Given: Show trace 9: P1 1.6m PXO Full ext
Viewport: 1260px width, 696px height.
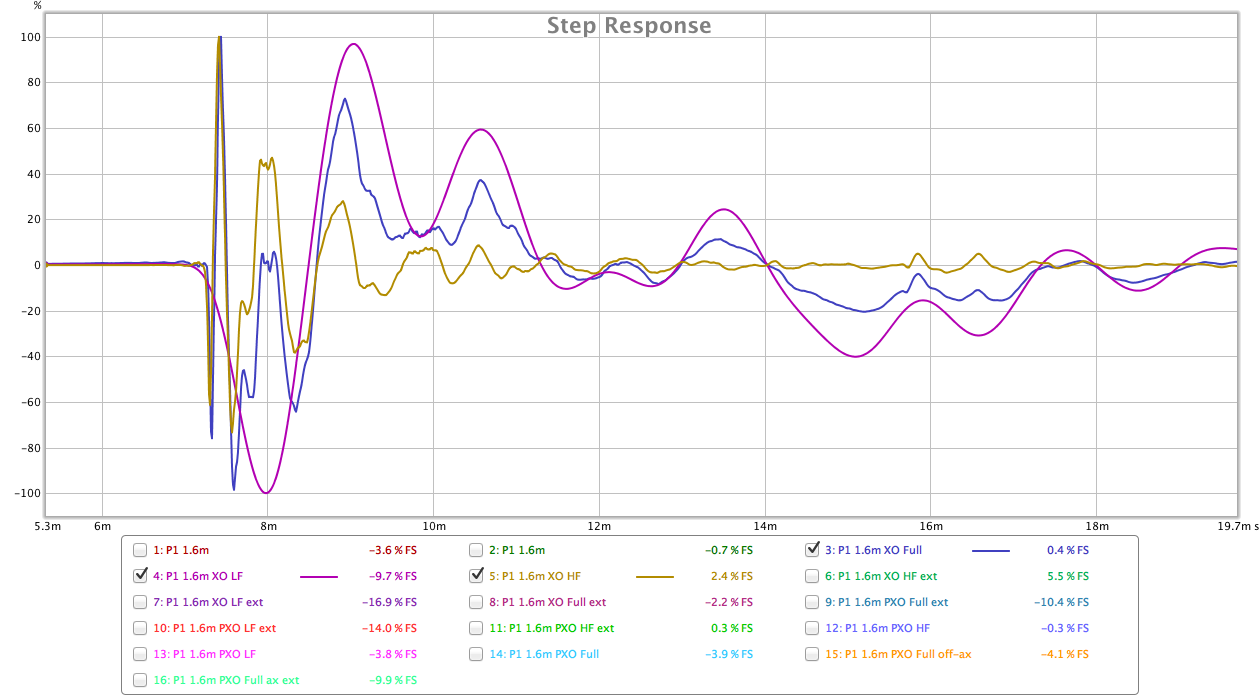Looking at the screenshot, I should click(812, 602).
